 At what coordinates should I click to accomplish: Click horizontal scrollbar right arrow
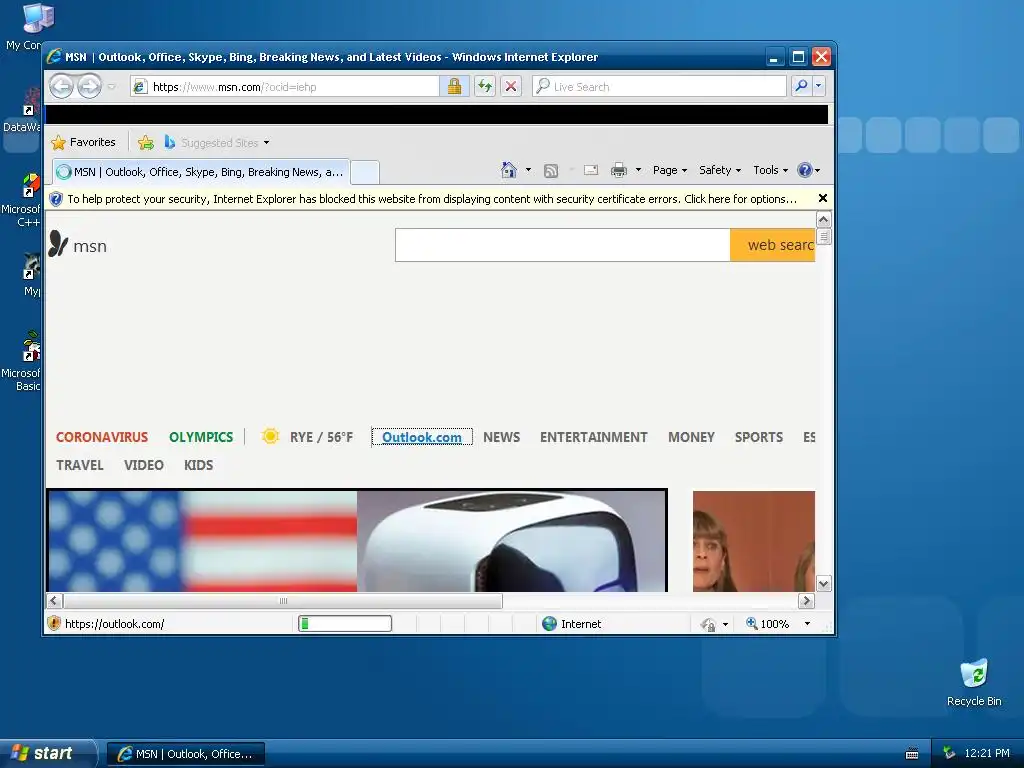[x=807, y=601]
